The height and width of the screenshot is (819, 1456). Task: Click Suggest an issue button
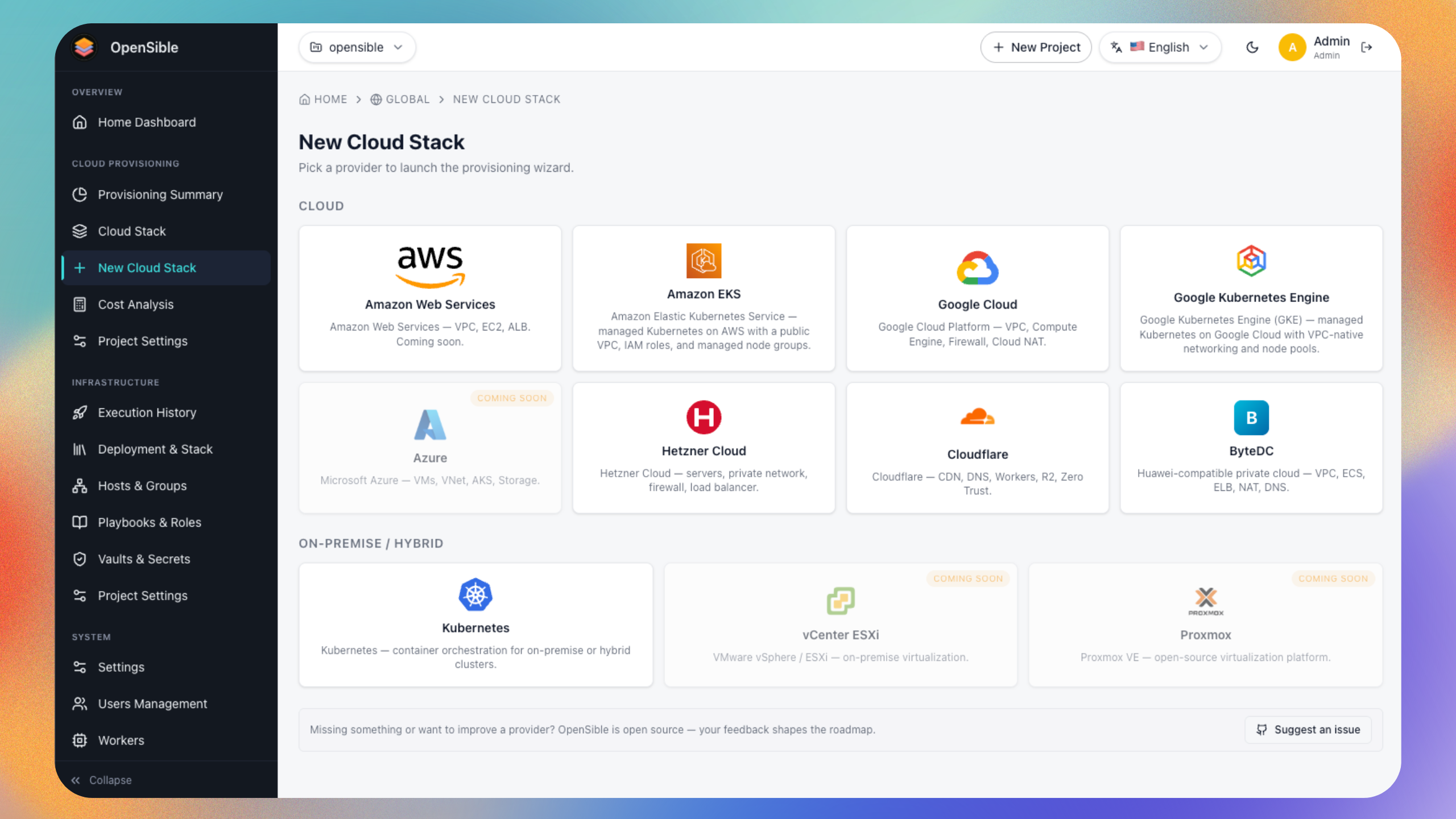(1308, 730)
